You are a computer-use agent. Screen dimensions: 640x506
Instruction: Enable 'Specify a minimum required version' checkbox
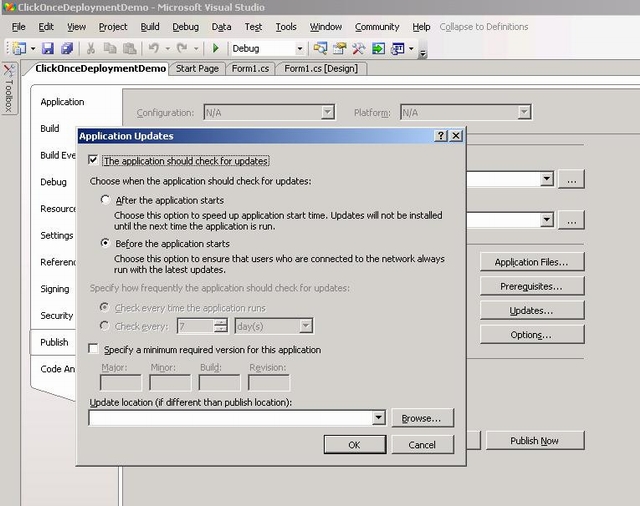tap(93, 349)
